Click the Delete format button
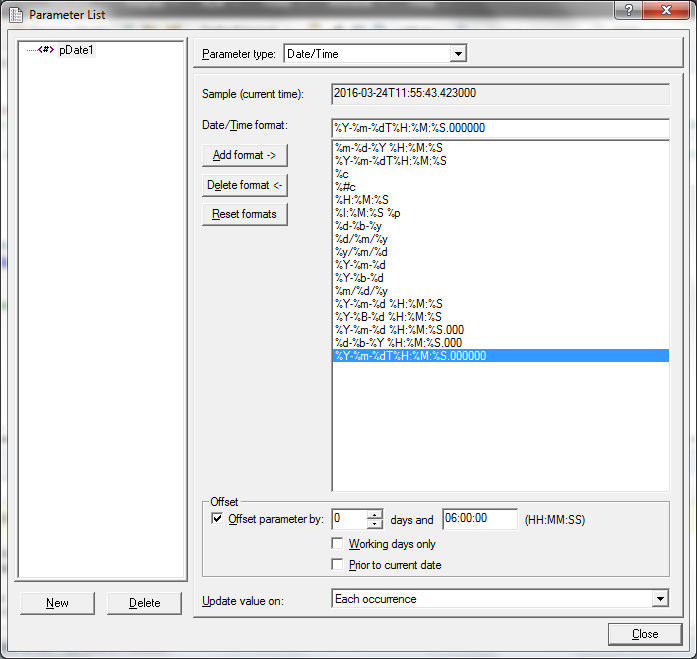 tap(245, 185)
